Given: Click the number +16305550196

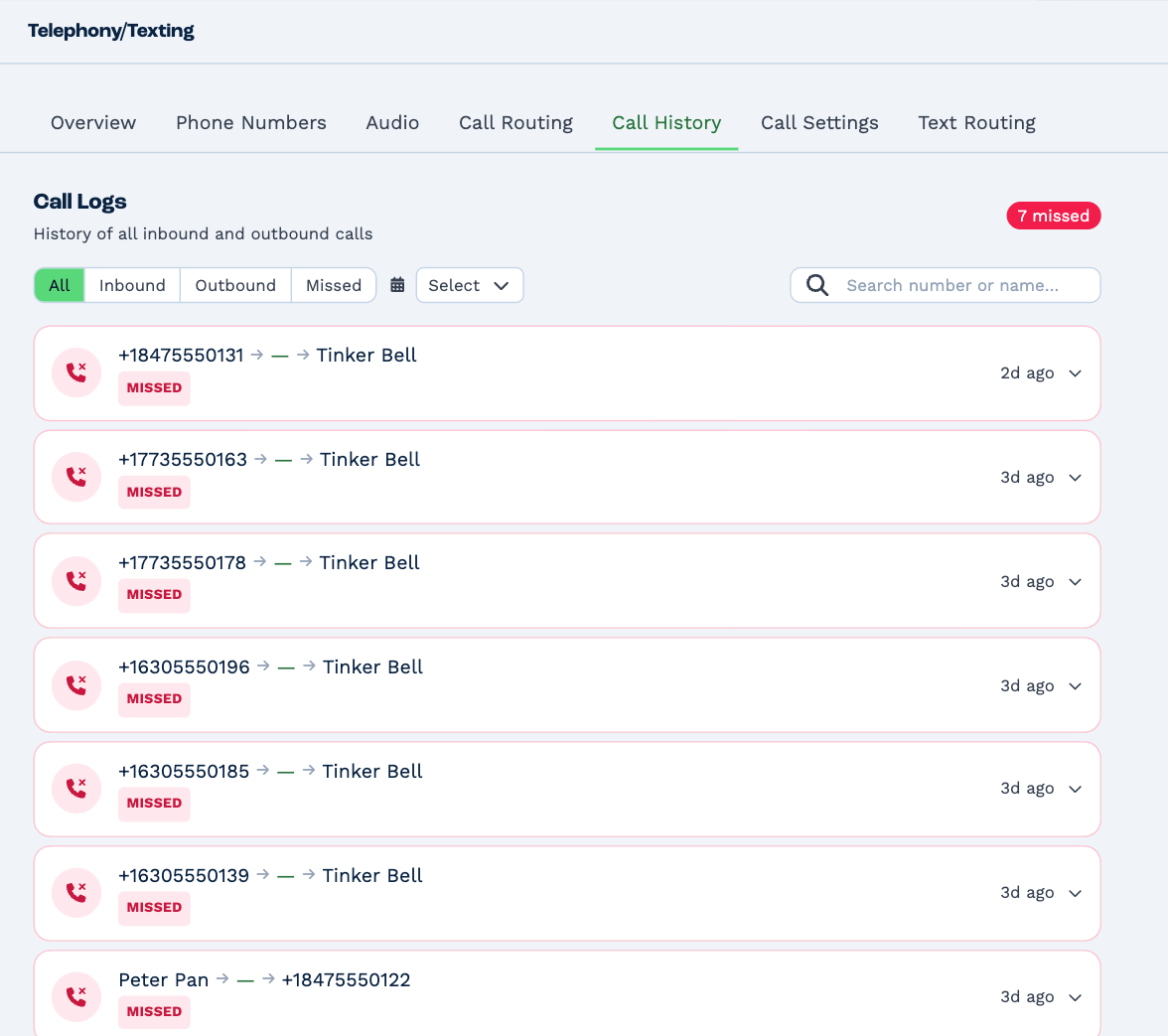Looking at the screenshot, I should pyautogui.click(x=184, y=667).
